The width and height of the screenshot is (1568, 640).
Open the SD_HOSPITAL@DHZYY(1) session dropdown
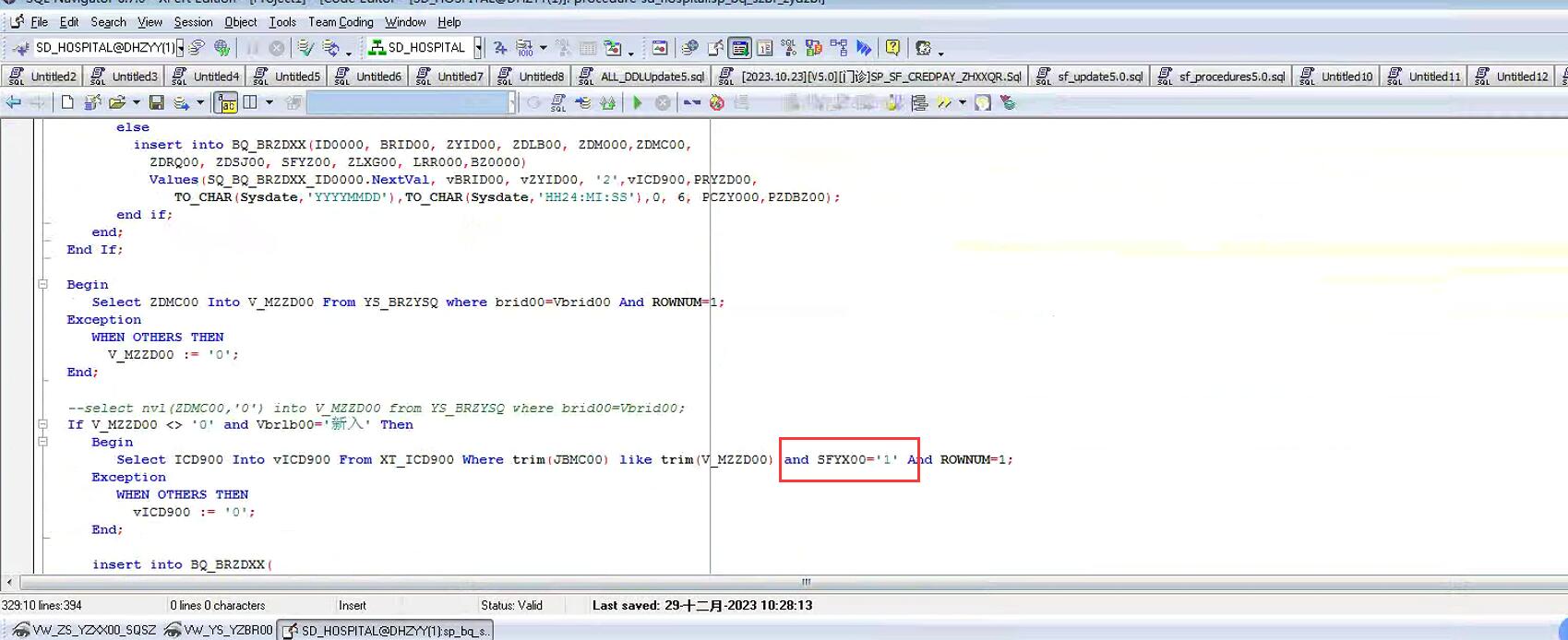[179, 47]
